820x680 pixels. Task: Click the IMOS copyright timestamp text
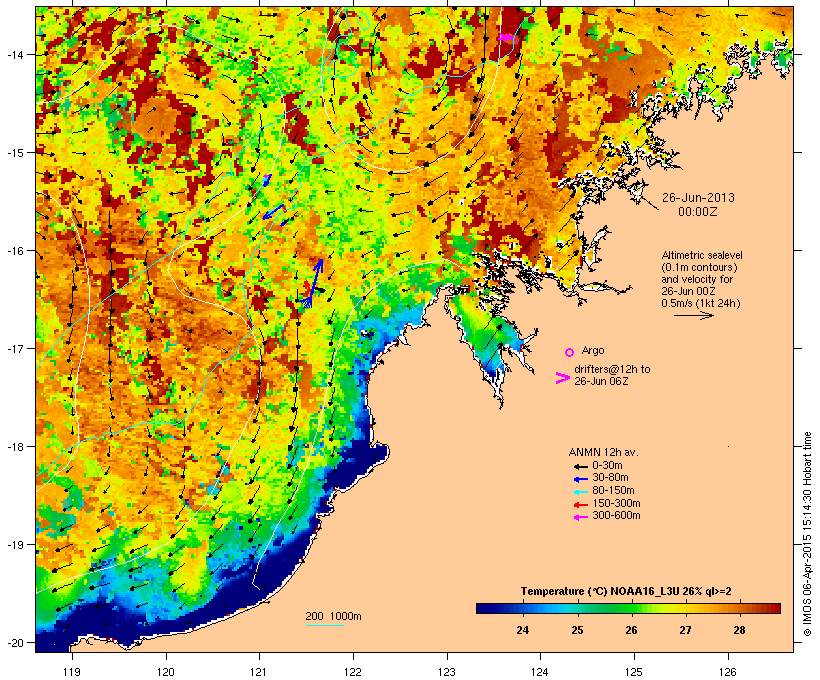click(807, 534)
